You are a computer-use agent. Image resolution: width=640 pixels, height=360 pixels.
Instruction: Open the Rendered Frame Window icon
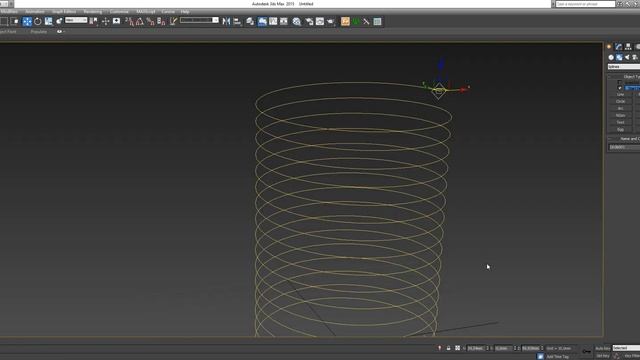(320, 21)
